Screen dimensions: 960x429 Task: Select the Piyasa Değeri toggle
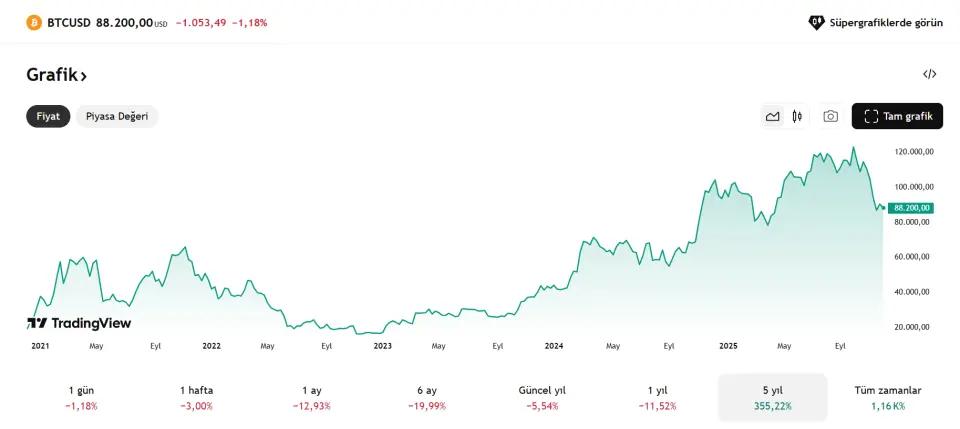coord(117,116)
